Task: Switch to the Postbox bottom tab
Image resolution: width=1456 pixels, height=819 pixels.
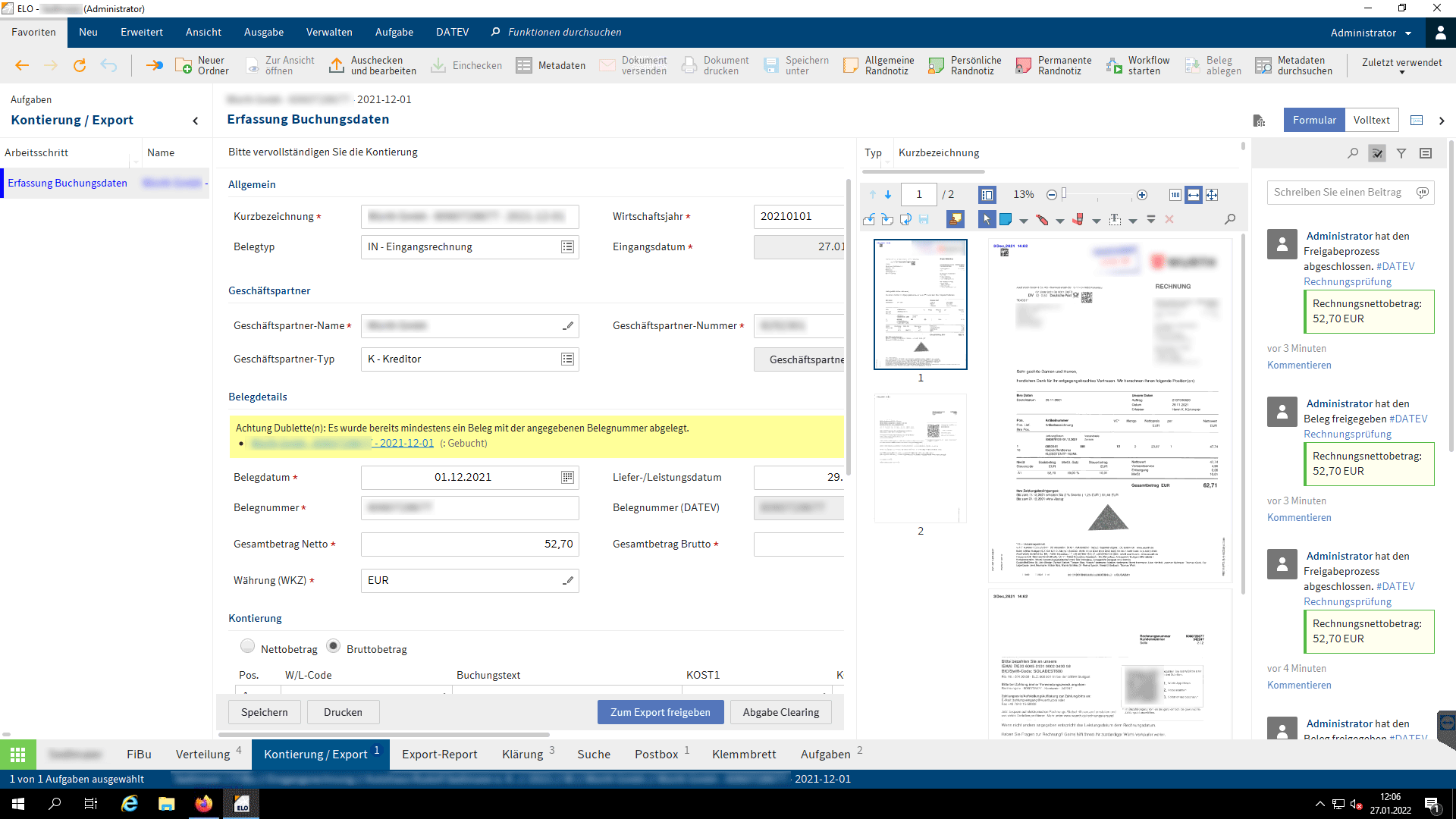Action: (662, 754)
